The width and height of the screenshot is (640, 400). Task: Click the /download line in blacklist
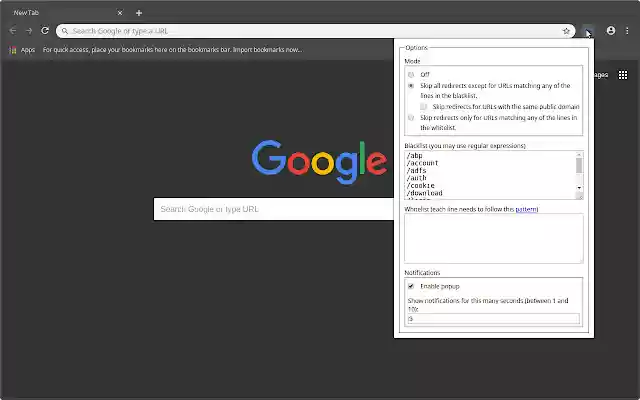[x=424, y=193]
